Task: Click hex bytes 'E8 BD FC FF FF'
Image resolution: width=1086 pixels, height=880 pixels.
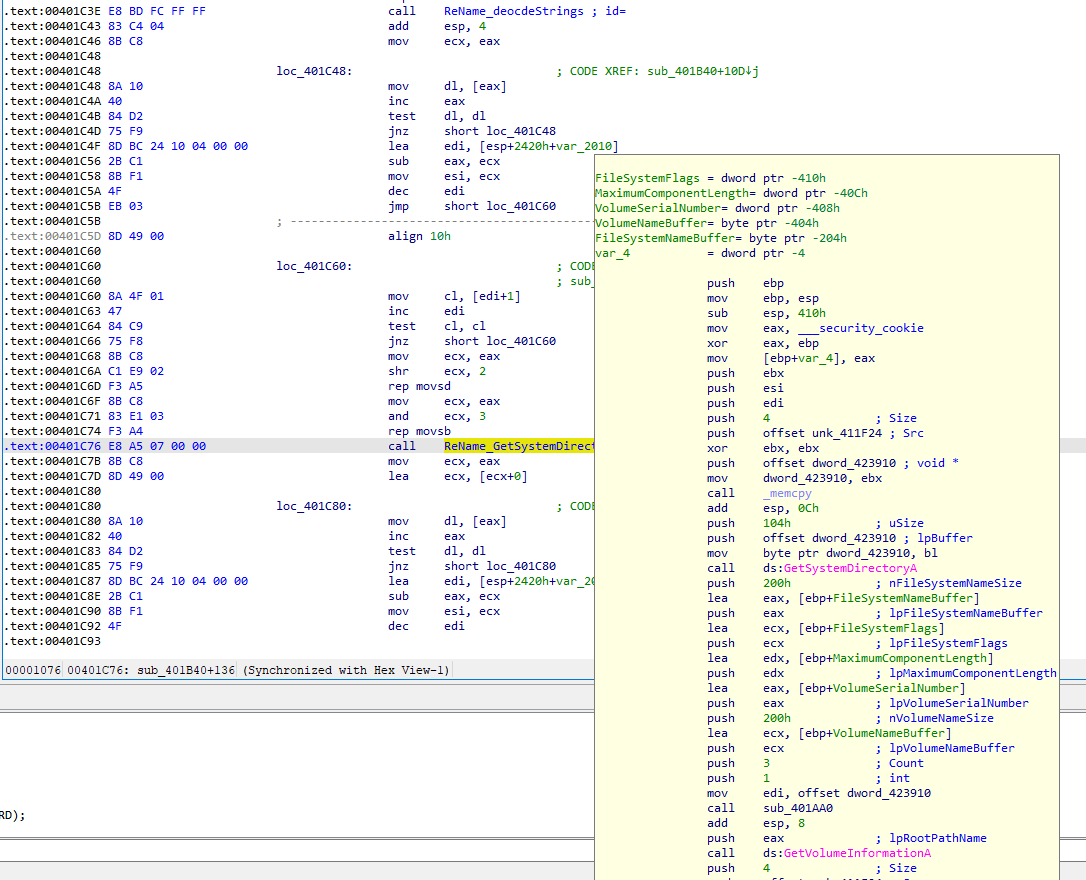Action: click(157, 11)
